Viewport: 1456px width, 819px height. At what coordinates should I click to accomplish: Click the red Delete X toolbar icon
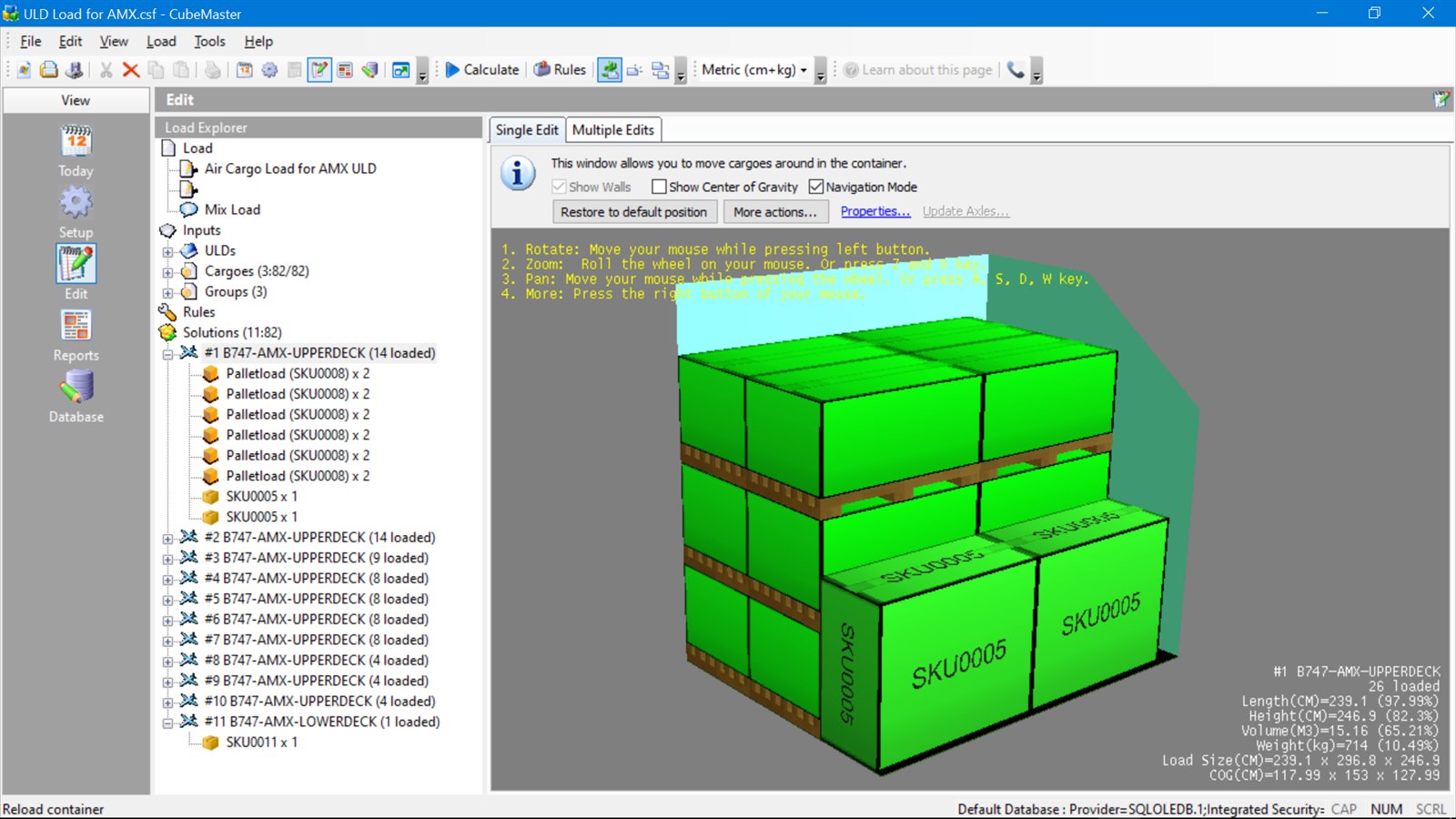(x=131, y=70)
